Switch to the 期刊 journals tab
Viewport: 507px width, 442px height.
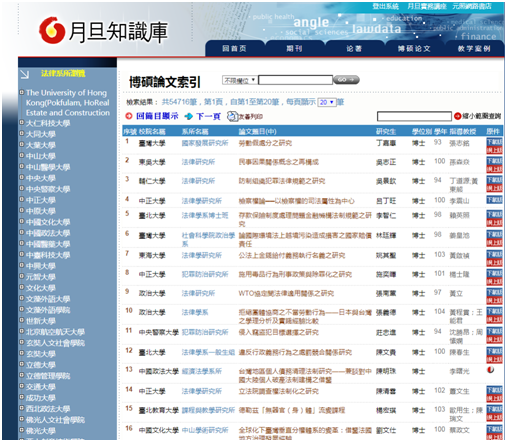(x=294, y=49)
